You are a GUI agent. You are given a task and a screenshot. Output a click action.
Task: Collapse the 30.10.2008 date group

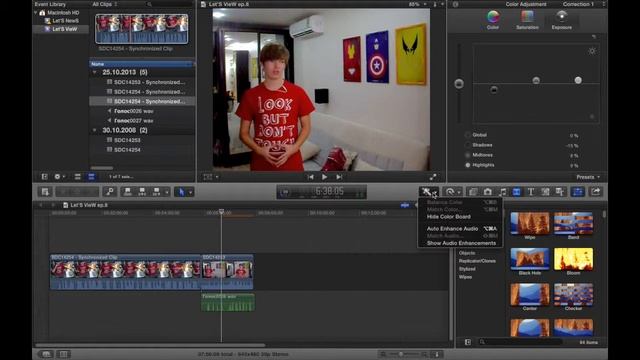coord(95,130)
